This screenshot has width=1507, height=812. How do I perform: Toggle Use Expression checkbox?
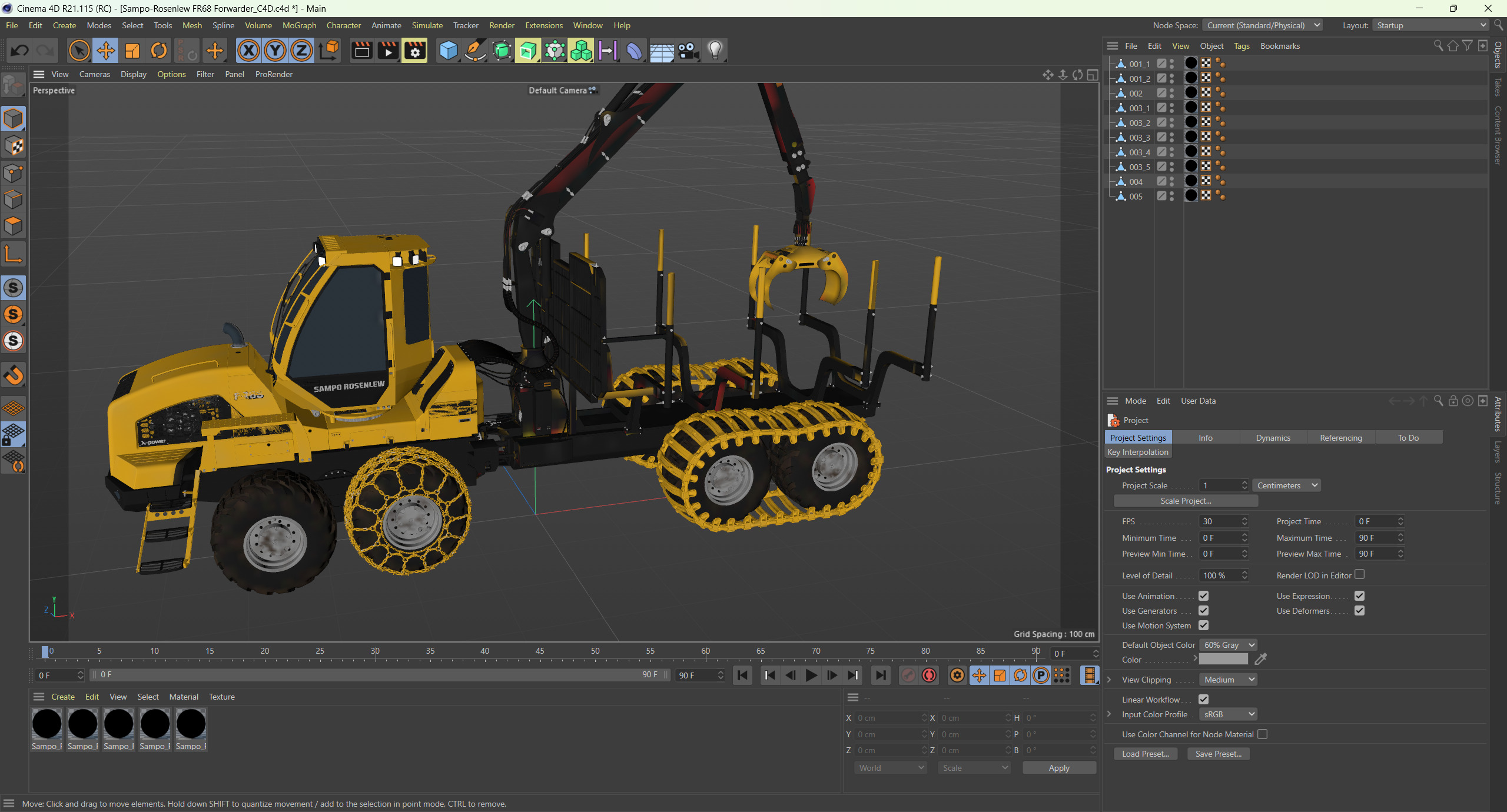pos(1359,596)
